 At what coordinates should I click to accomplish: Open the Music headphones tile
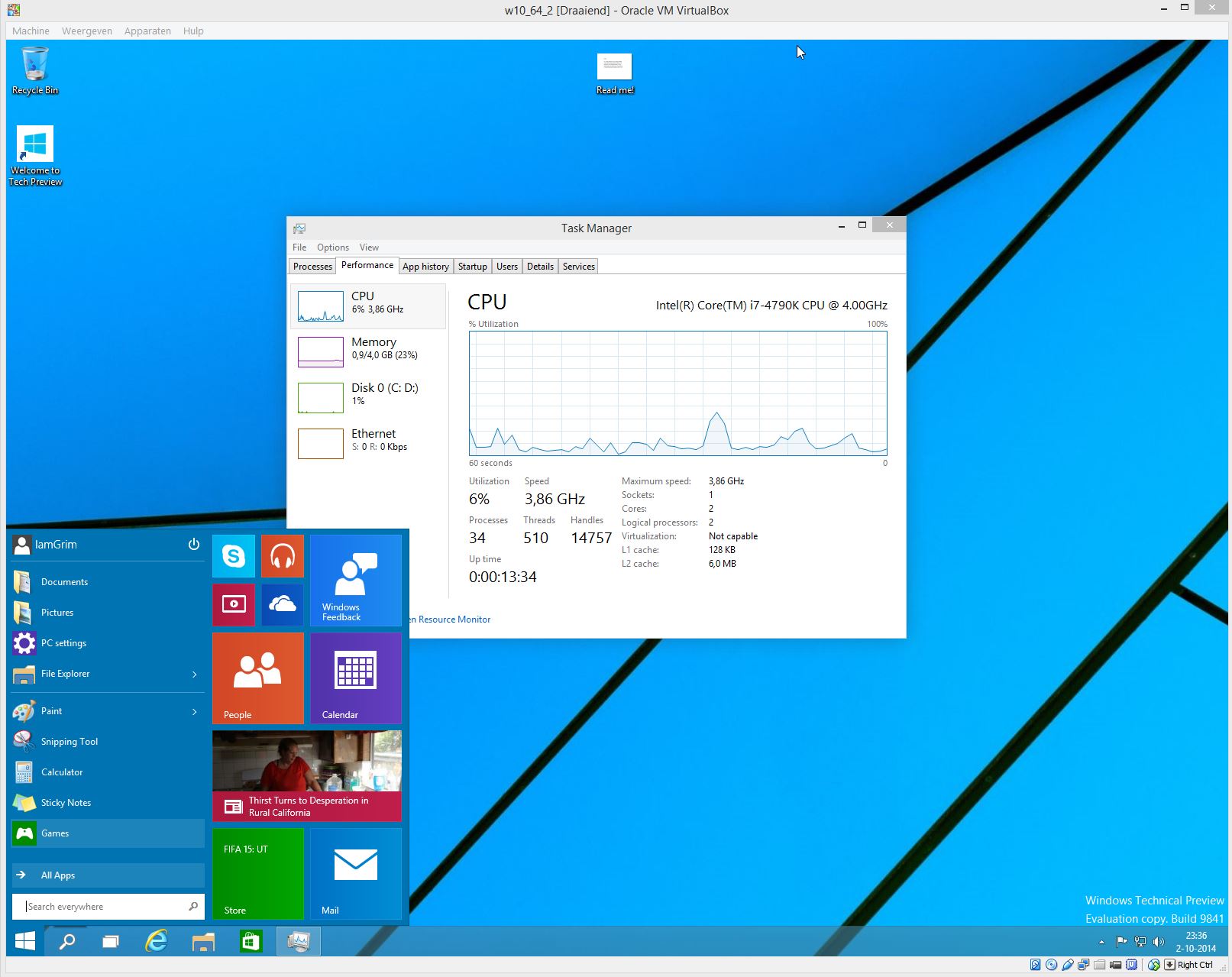(282, 556)
